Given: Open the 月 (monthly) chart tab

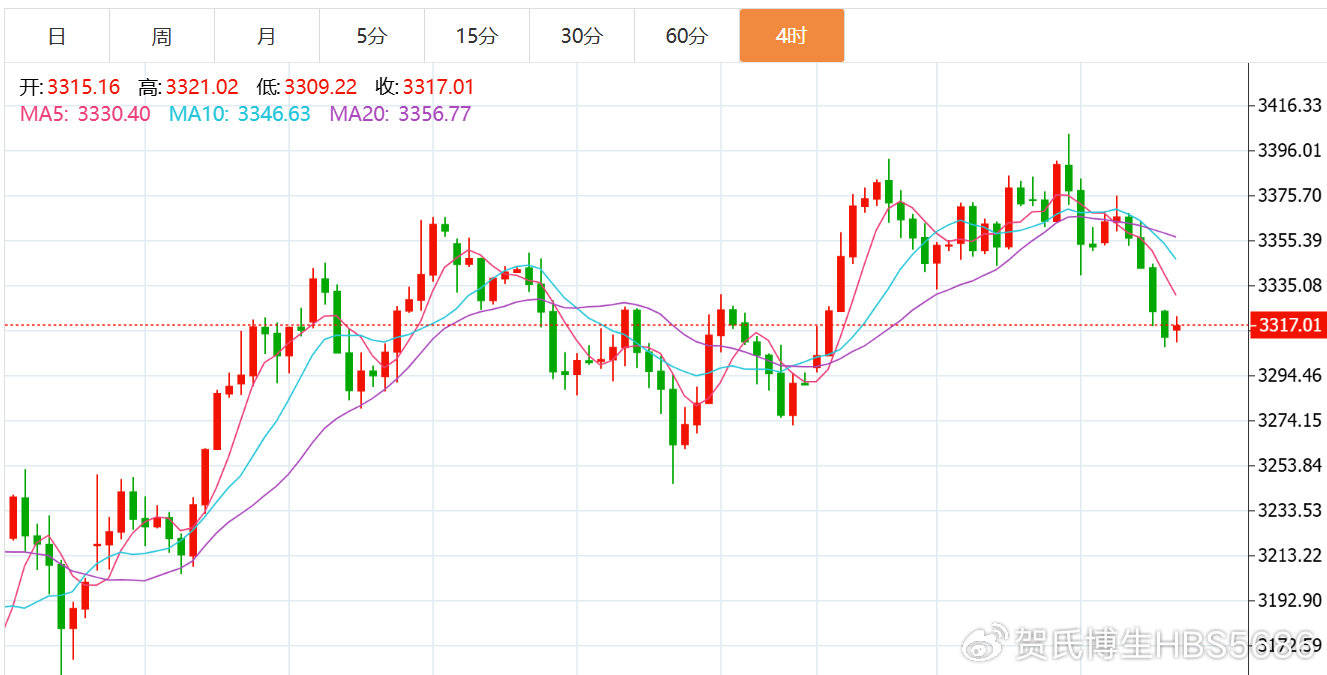Looking at the screenshot, I should pos(266,37).
